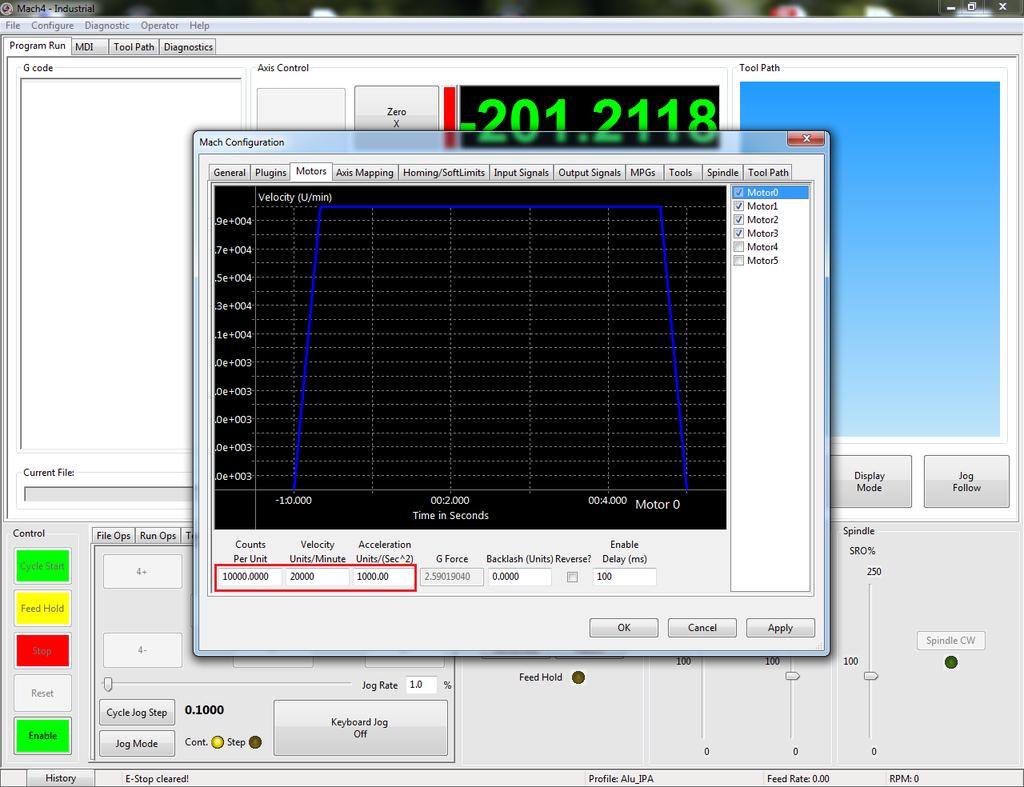Click the Spindle CW button
This screenshot has width=1024, height=787.
(950, 641)
